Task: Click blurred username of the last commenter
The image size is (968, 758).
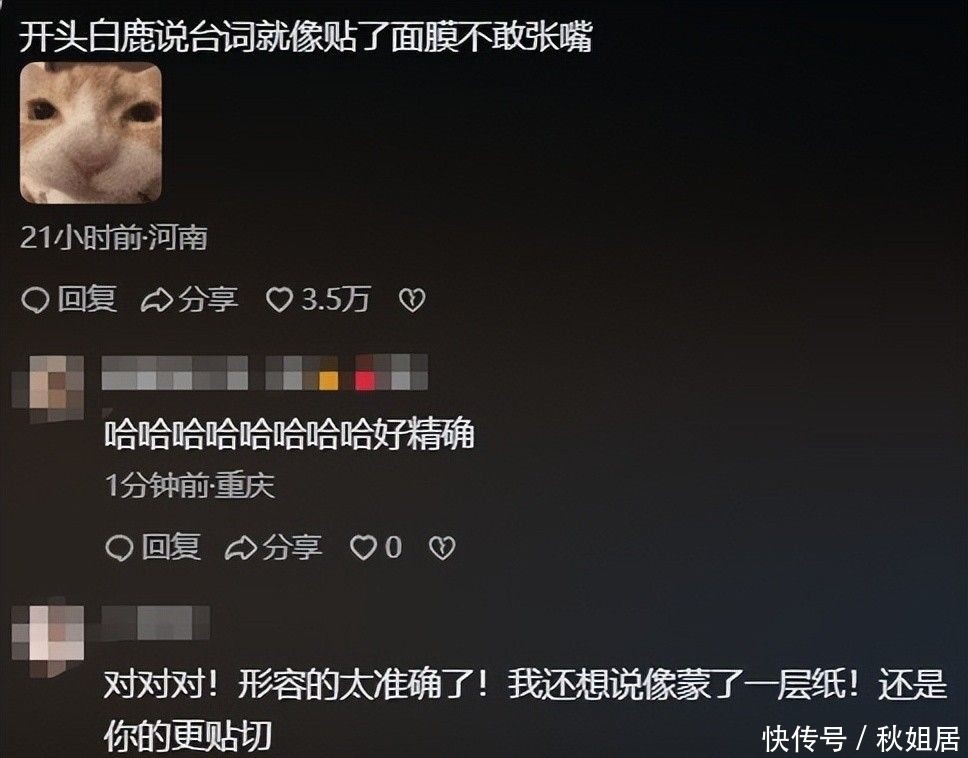Action: (x=156, y=622)
